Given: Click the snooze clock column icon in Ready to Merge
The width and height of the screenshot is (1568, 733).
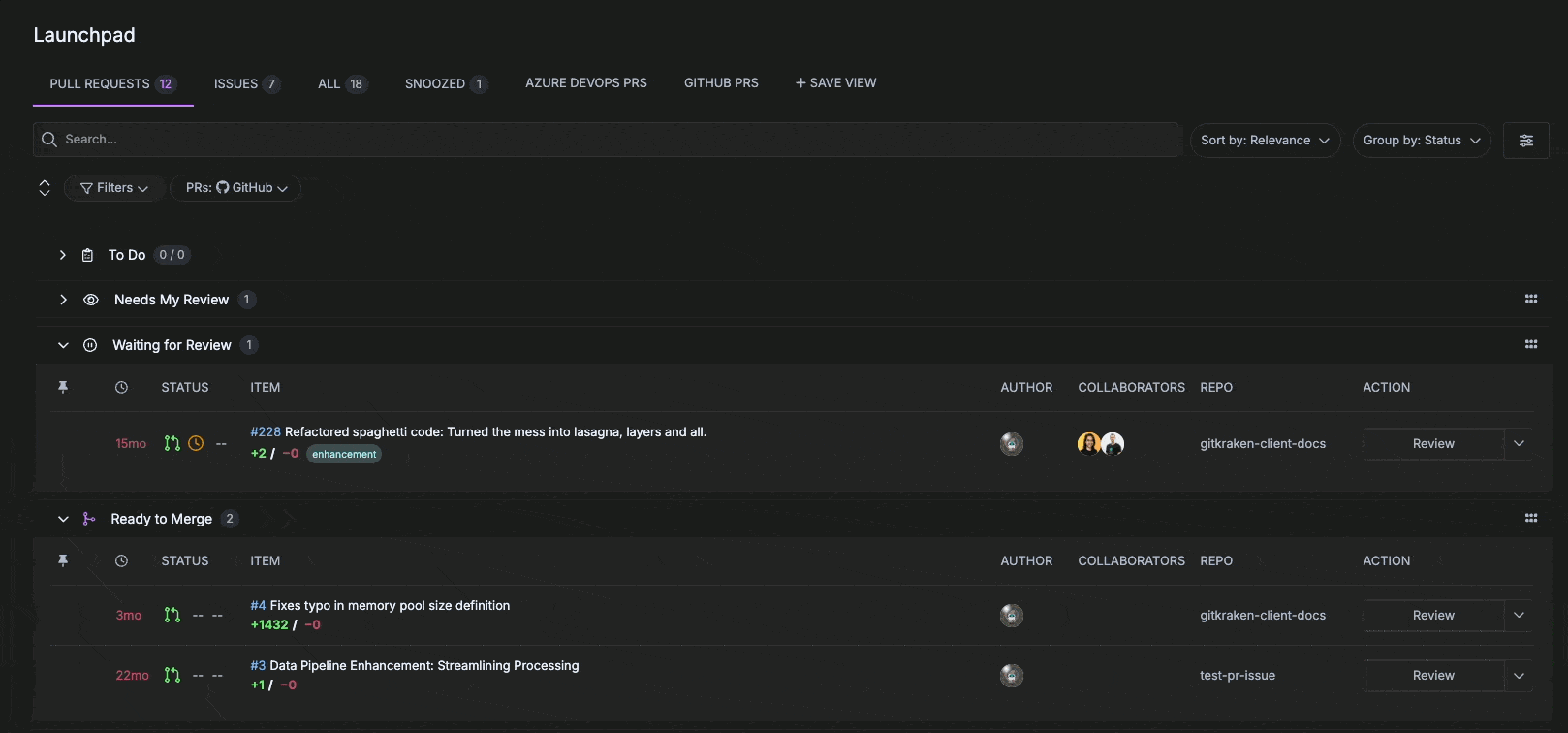Looking at the screenshot, I should click(121, 561).
